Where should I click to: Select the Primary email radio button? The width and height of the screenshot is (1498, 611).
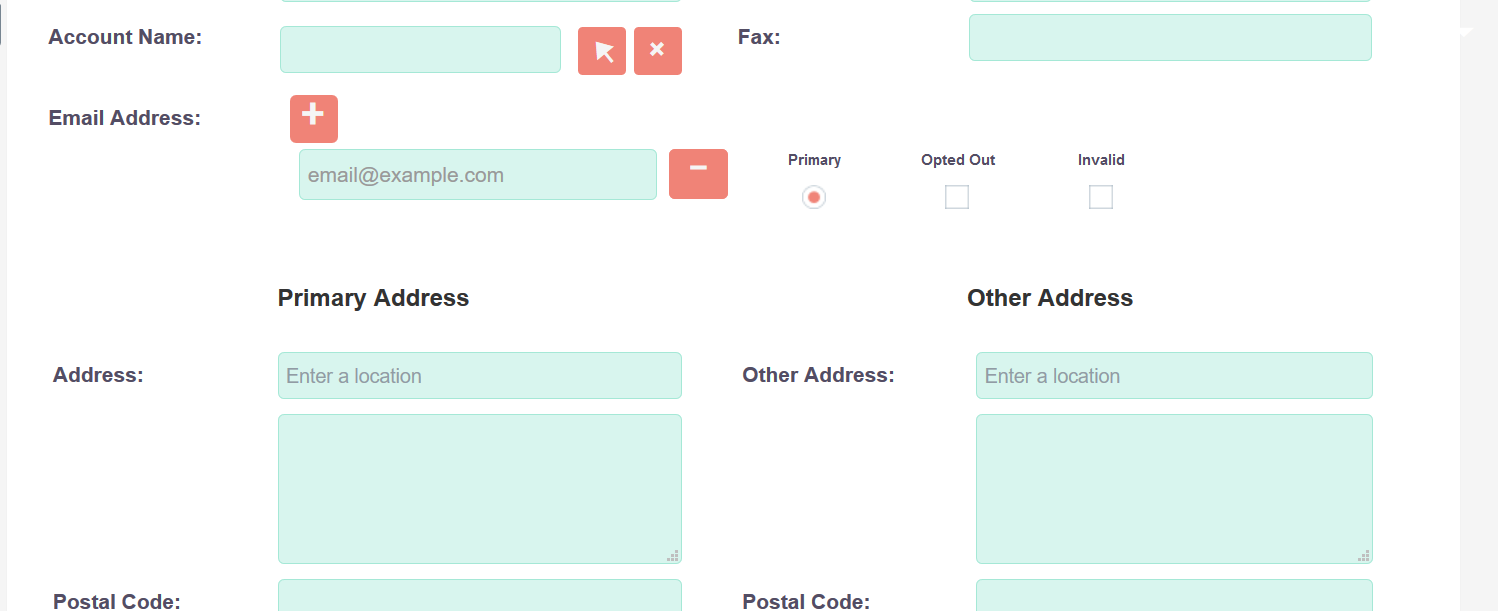[814, 198]
